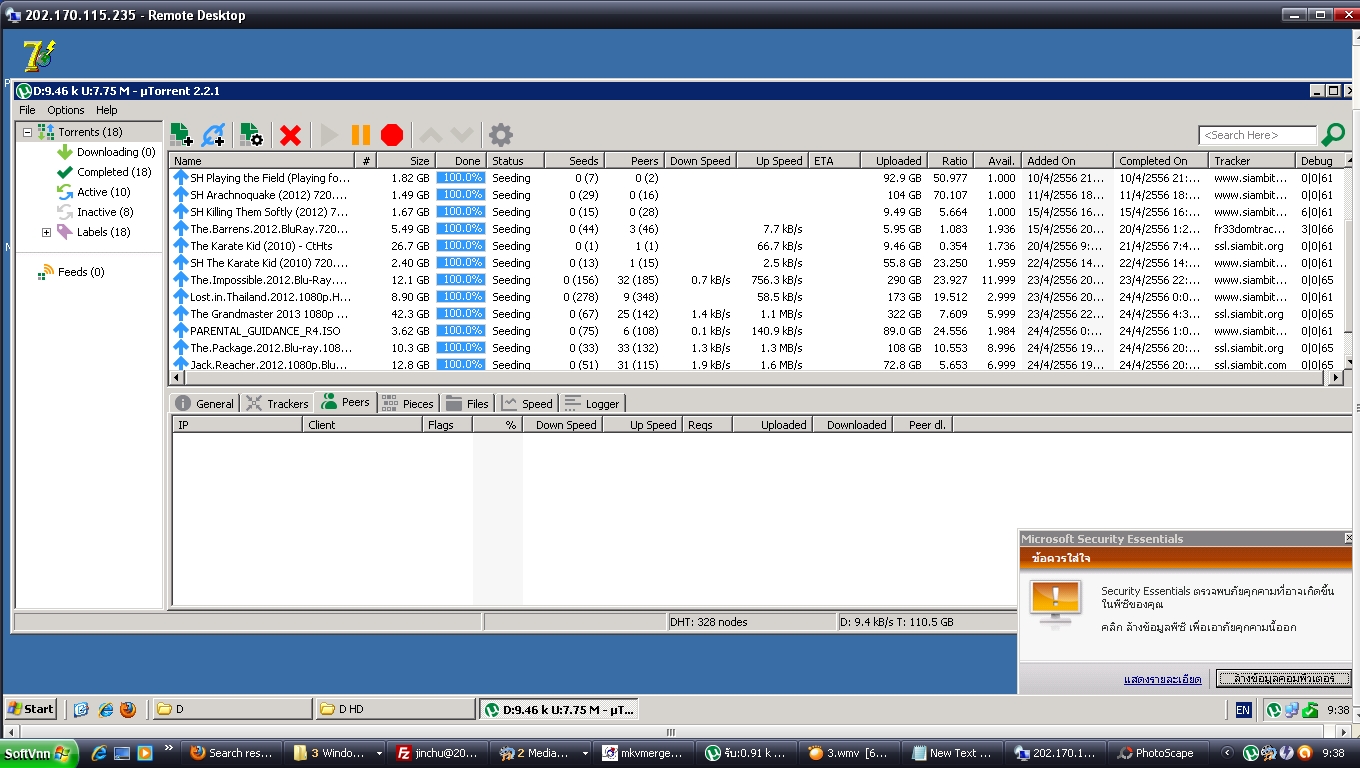Click the network computers icon in remote tray

(1291, 710)
